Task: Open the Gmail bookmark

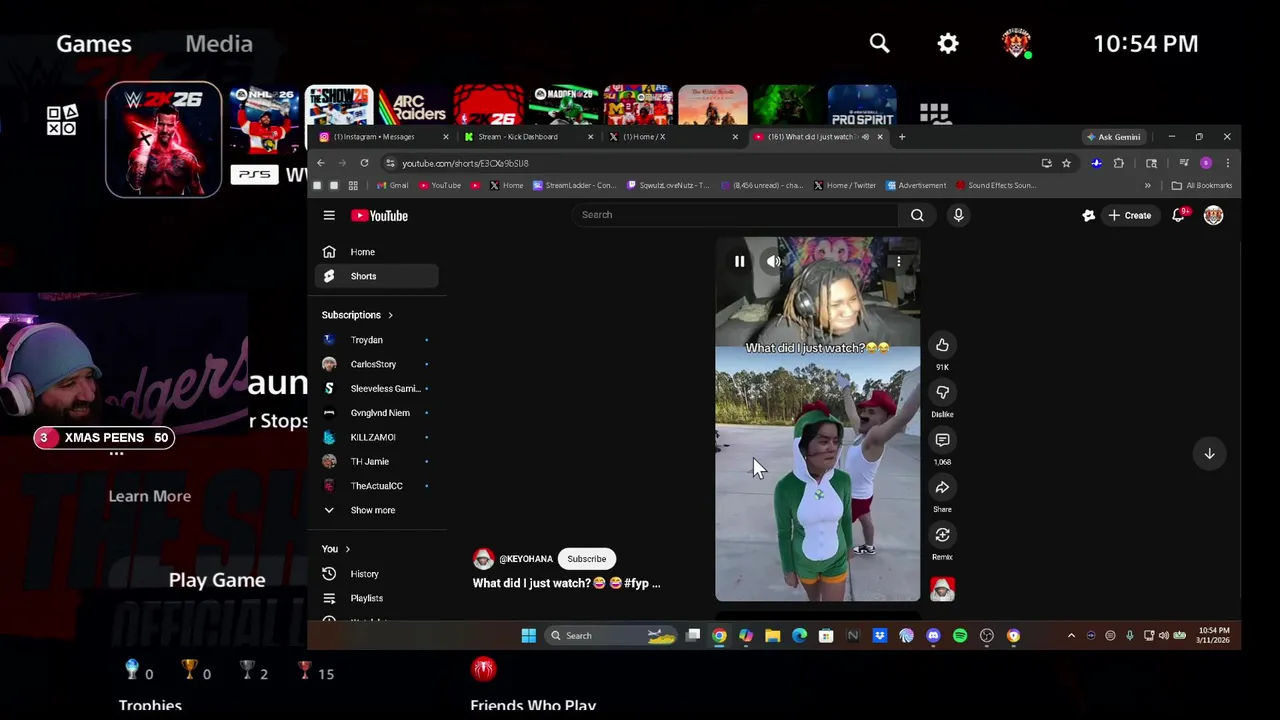Action: pyautogui.click(x=392, y=185)
